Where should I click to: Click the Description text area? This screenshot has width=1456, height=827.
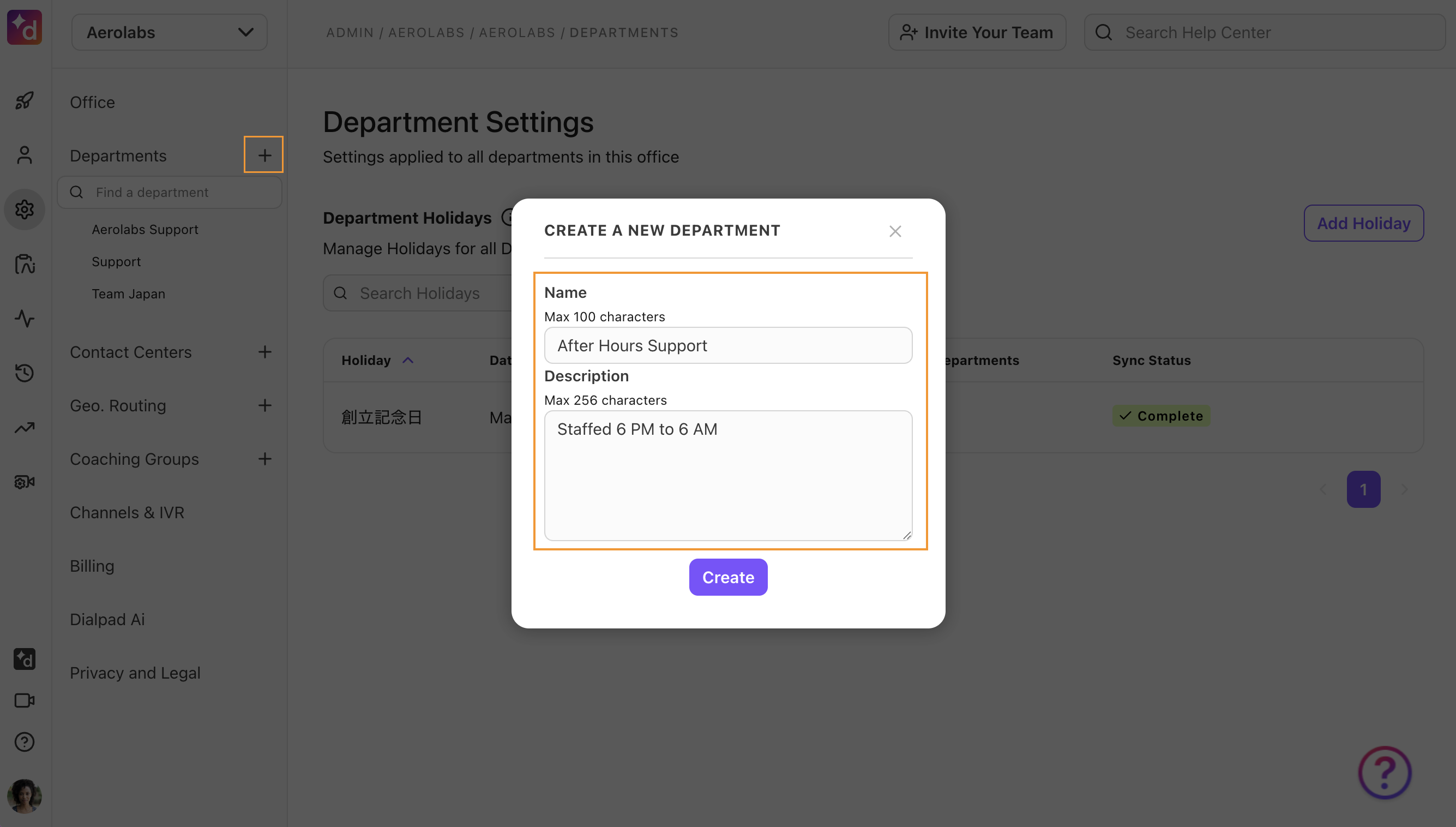click(x=729, y=475)
